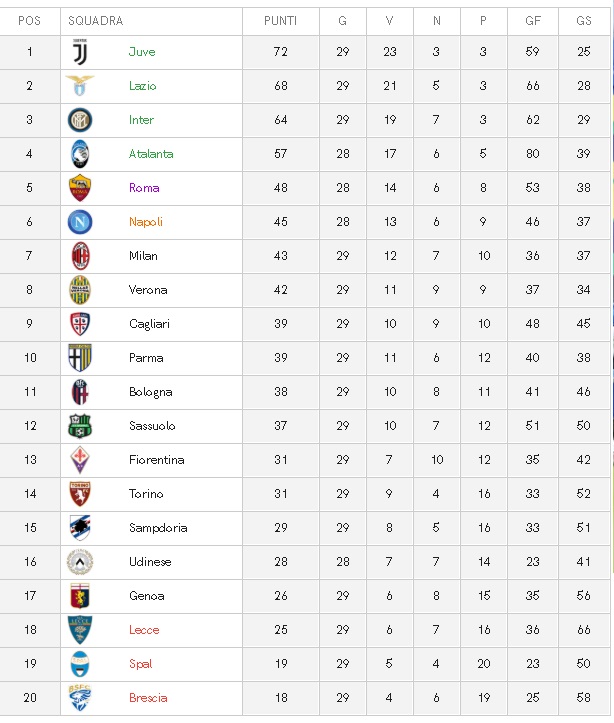Click the POS column header

click(30, 21)
